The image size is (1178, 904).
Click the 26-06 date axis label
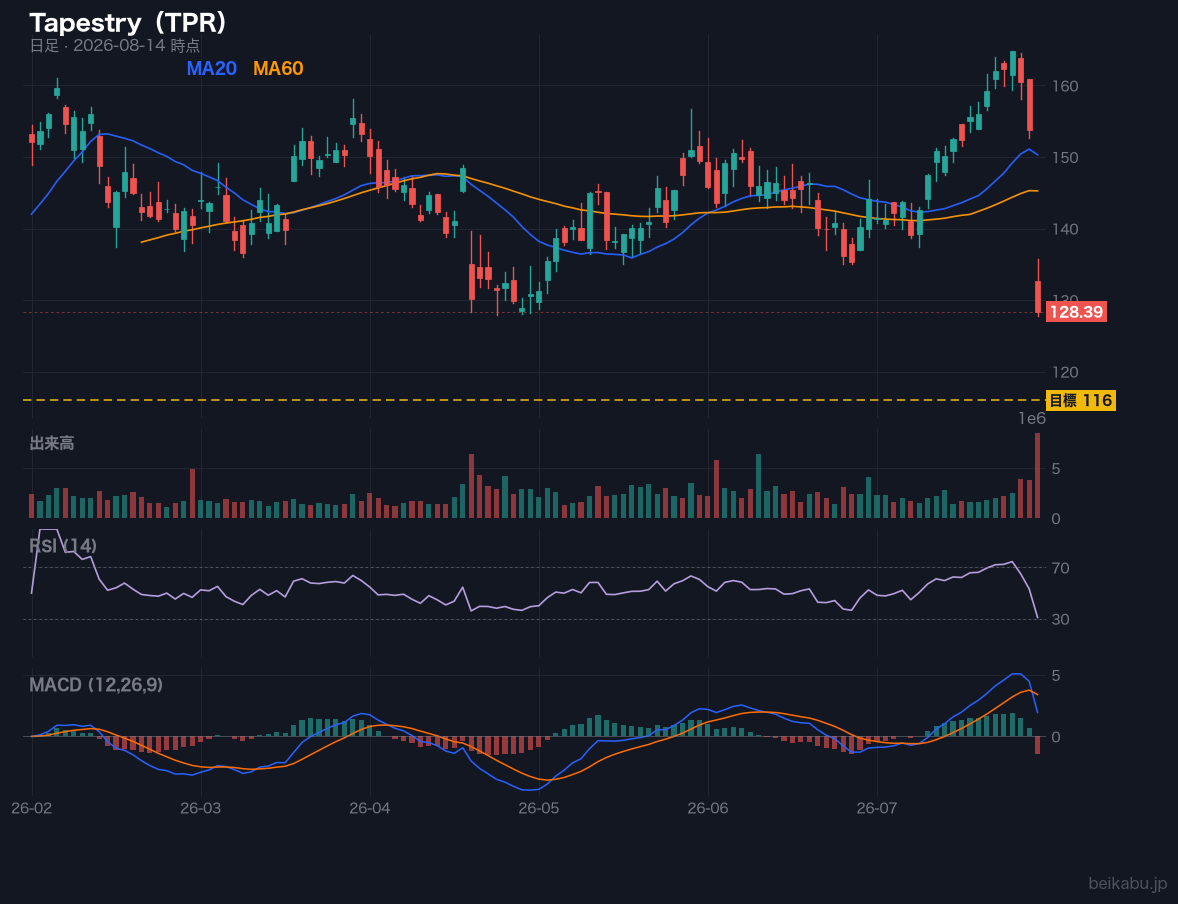pyautogui.click(x=708, y=809)
